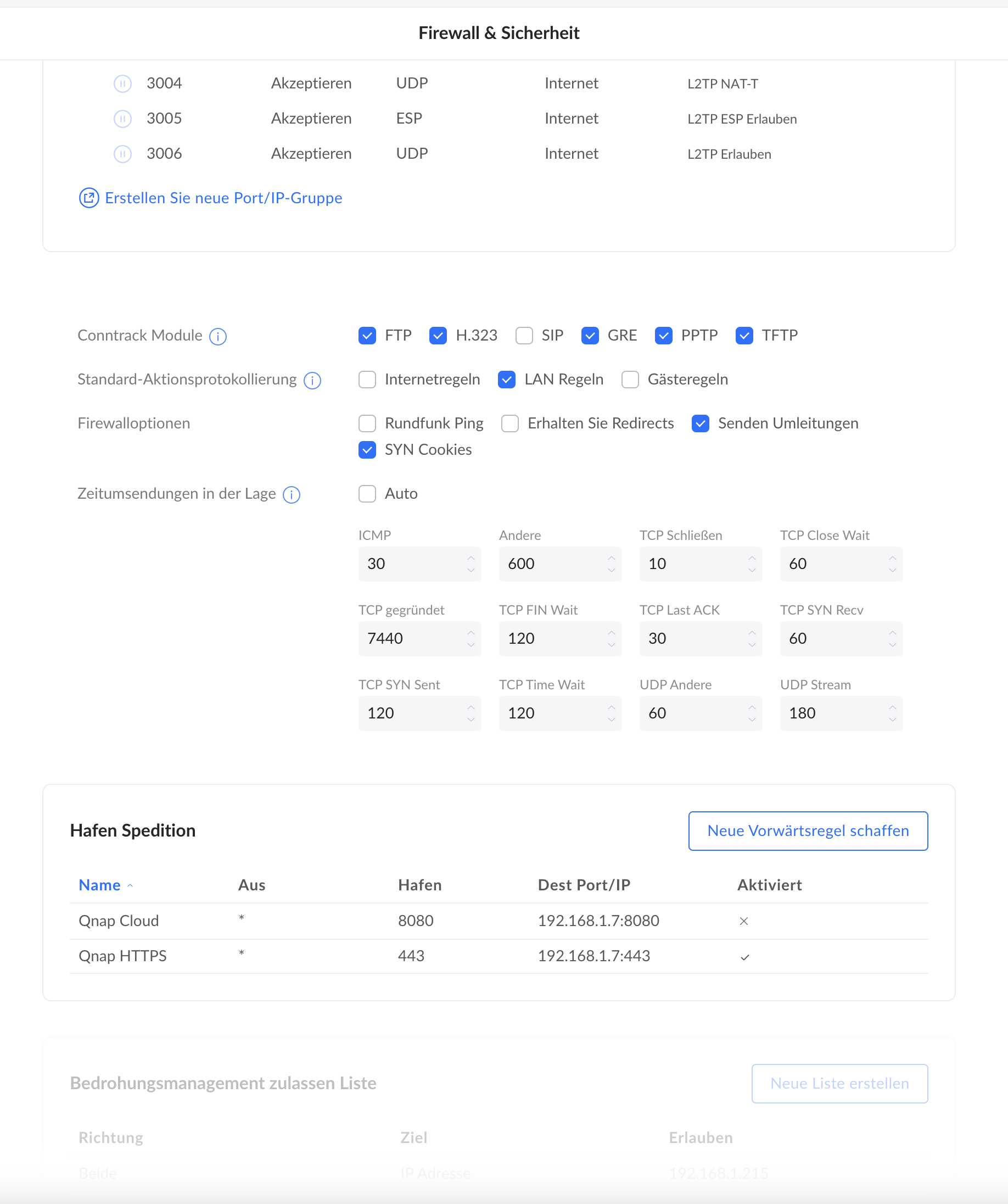Increase TCP gegründet value with up arrow
This screenshot has height=1204, width=1008.
coord(471,632)
